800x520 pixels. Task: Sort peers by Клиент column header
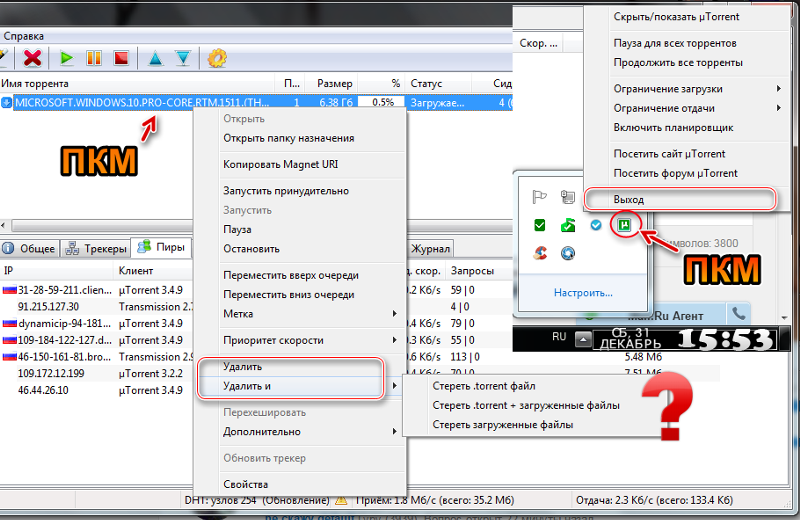tap(153, 271)
